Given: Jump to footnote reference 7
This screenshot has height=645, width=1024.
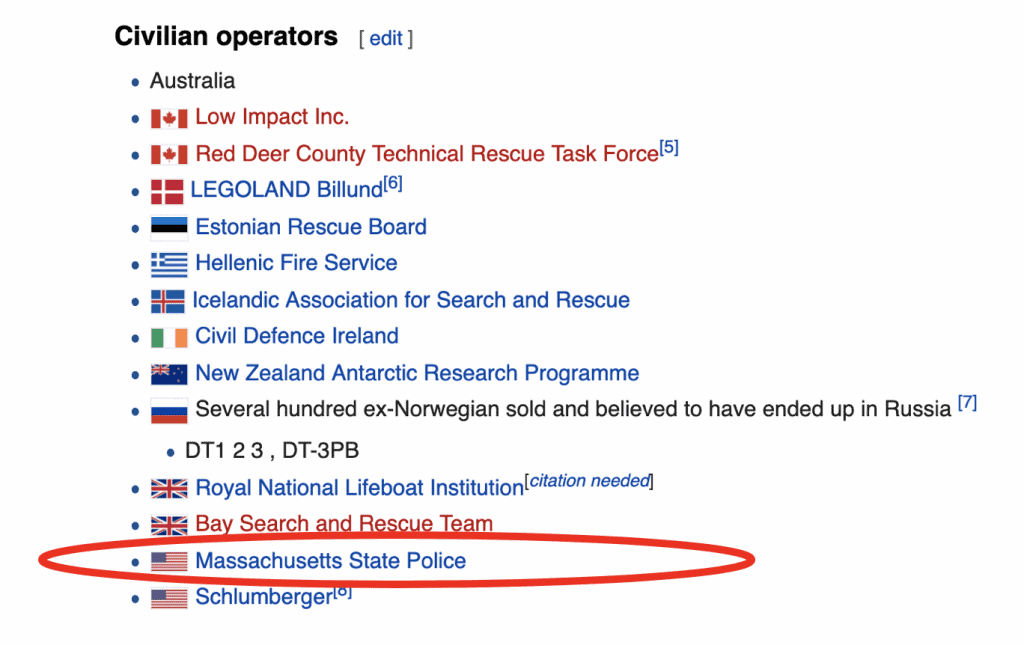Looking at the screenshot, I should pos(967,403).
